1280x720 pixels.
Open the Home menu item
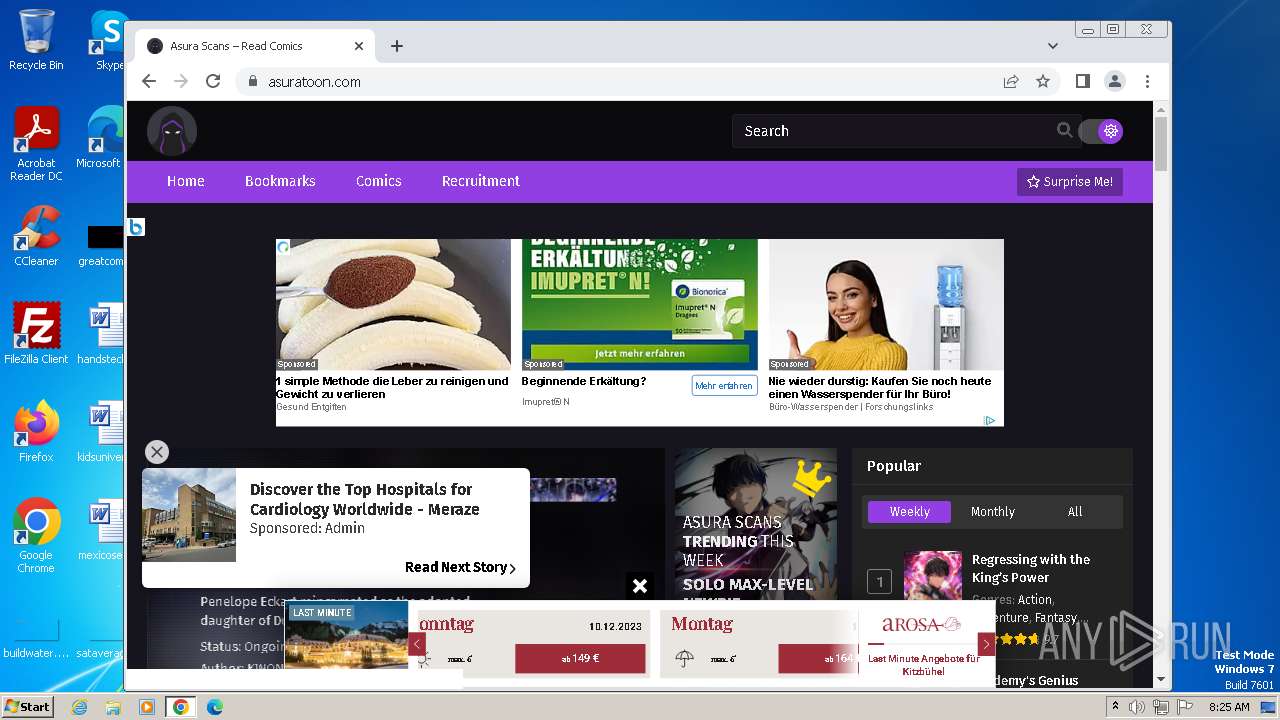coord(186,181)
